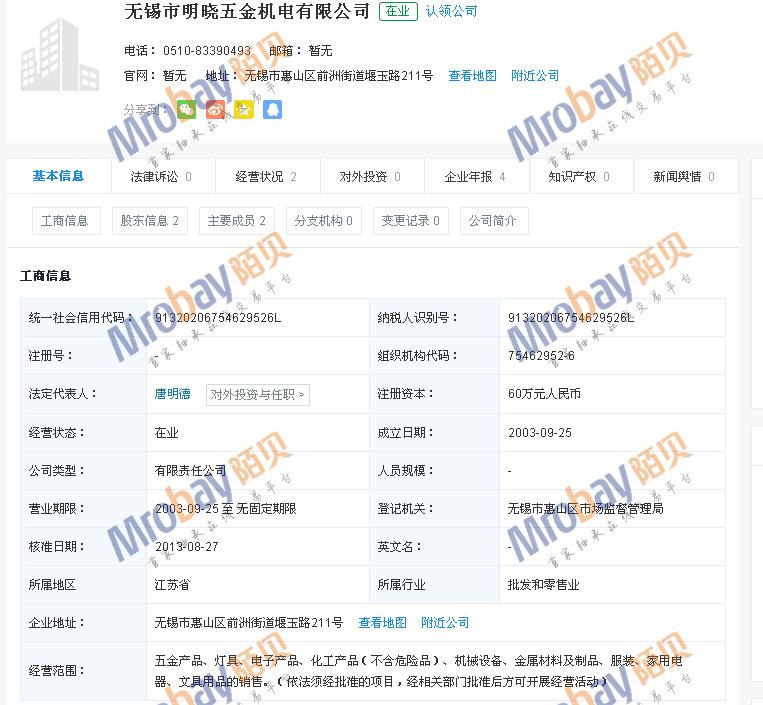This screenshot has height=705, width=763.
Task: Expand 对外投资与任职 next to 唐明德
Action: tap(257, 395)
